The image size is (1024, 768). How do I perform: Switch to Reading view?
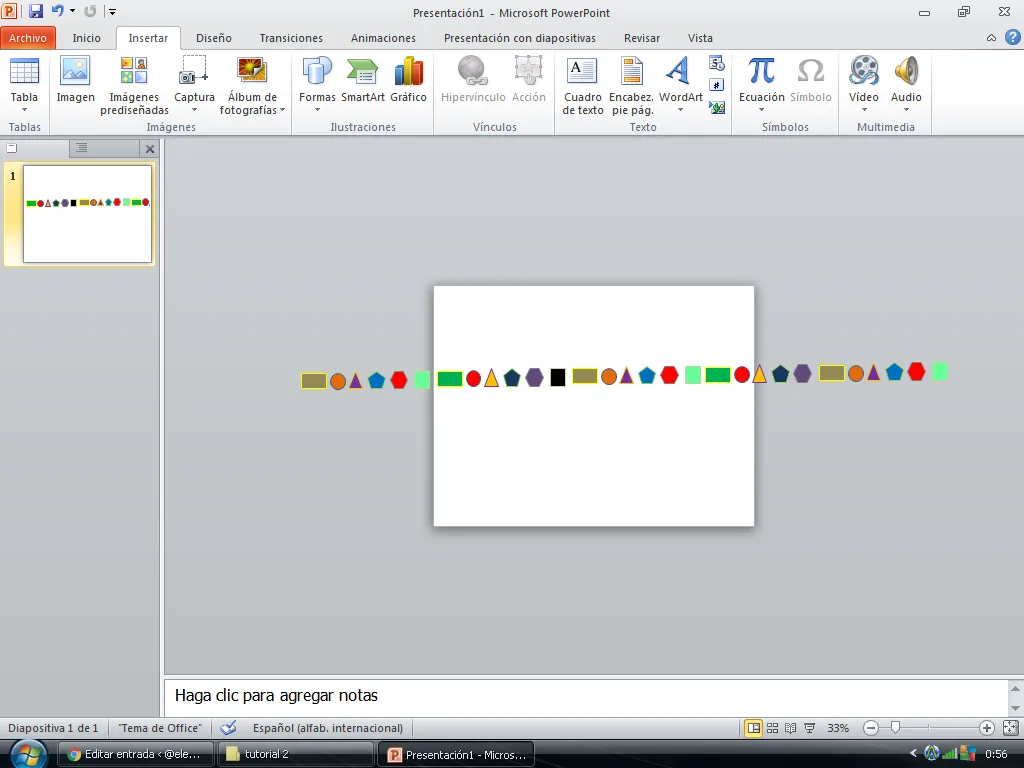coord(790,728)
